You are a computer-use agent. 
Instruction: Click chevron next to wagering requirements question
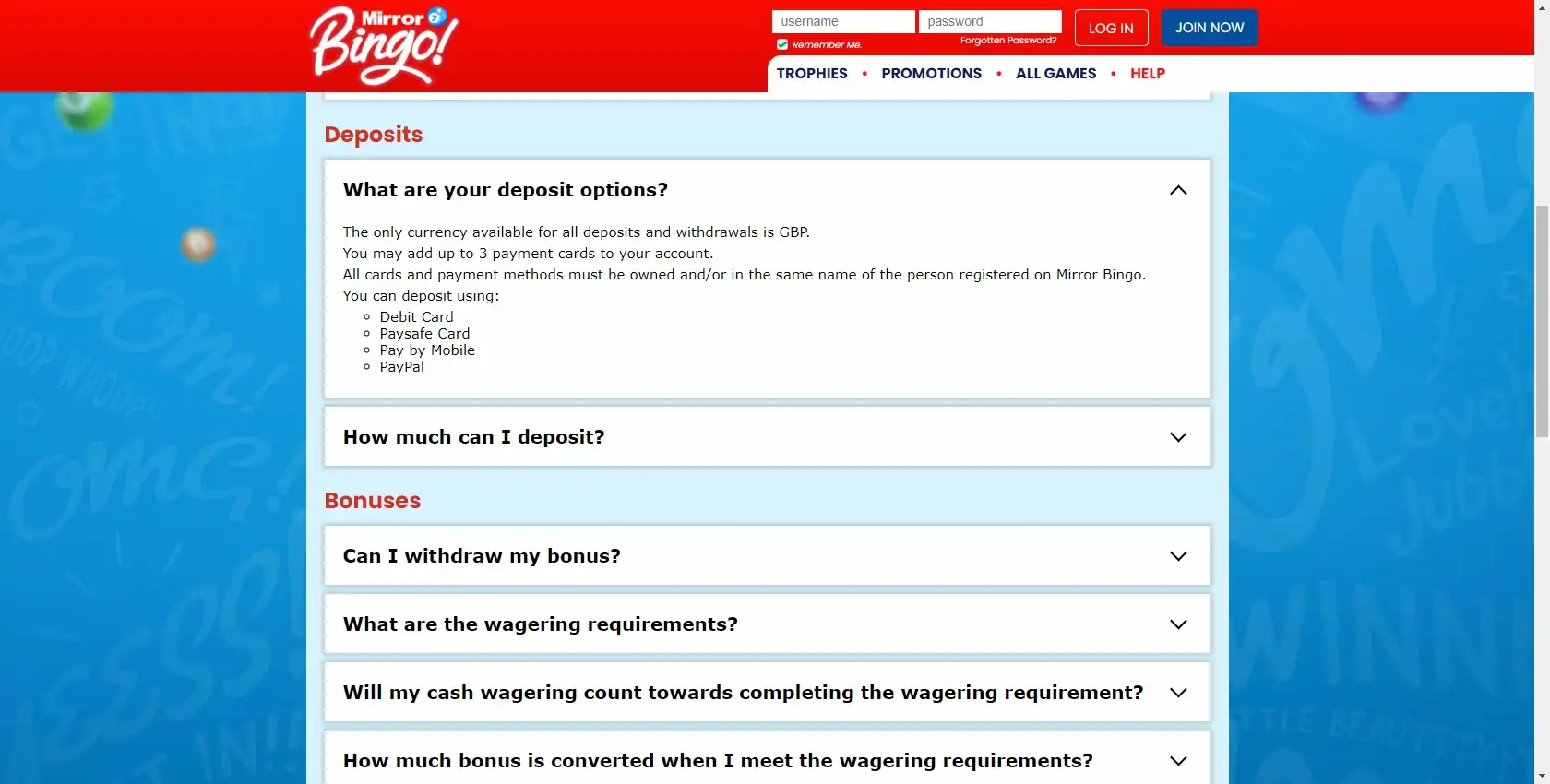click(x=1178, y=624)
